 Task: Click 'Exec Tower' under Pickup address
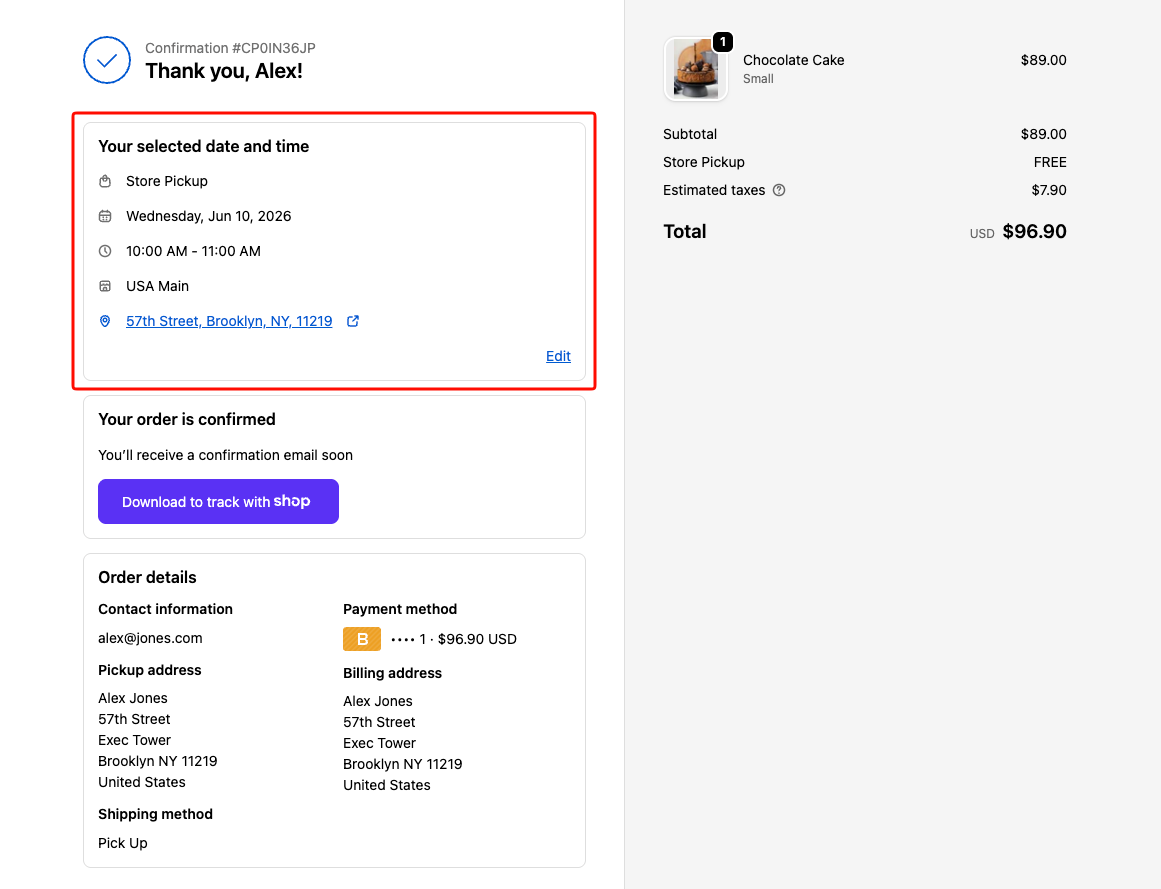click(135, 740)
